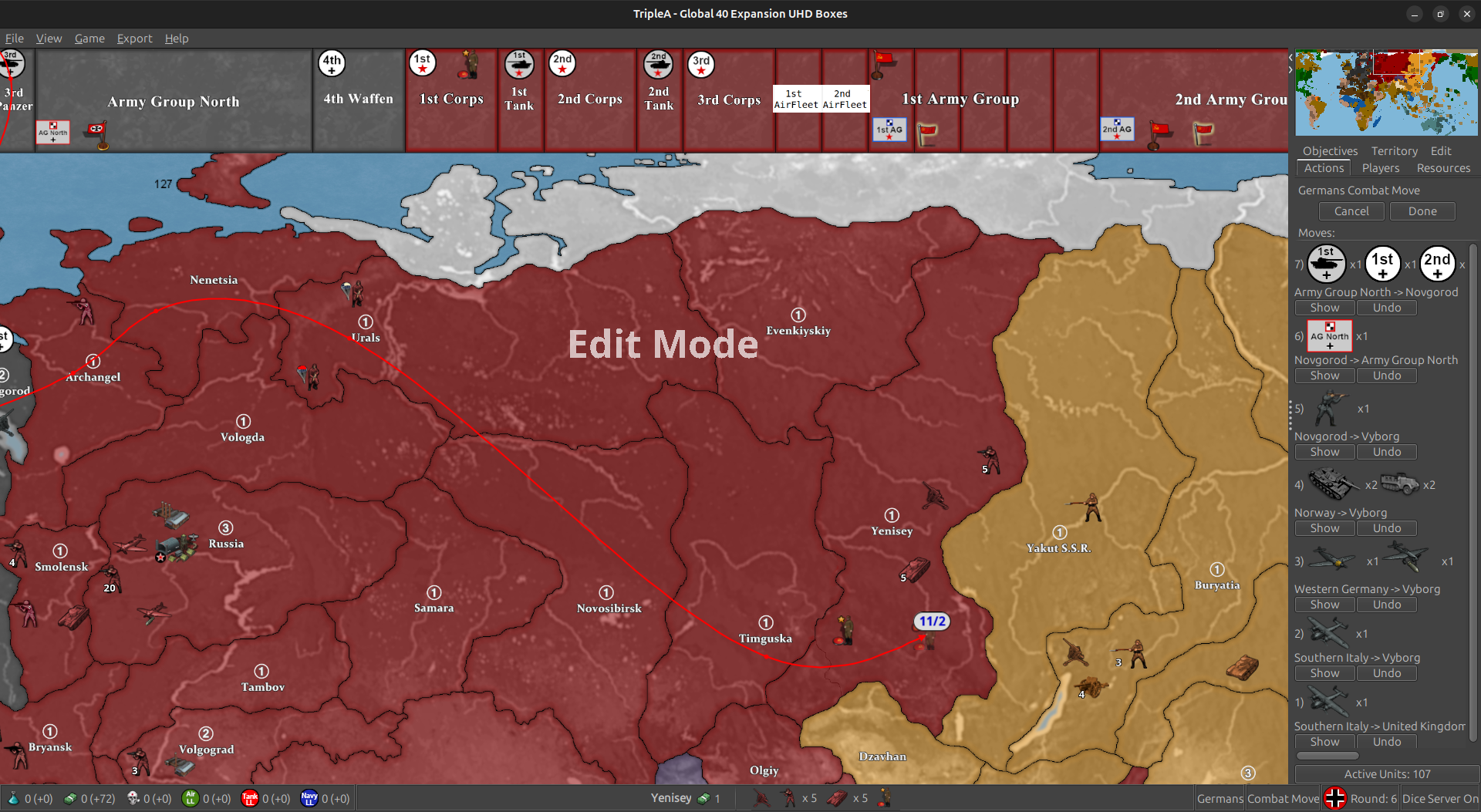Screen dimensions: 1481x812
Task: Switch to the Territory tab
Action: [x=1394, y=150]
